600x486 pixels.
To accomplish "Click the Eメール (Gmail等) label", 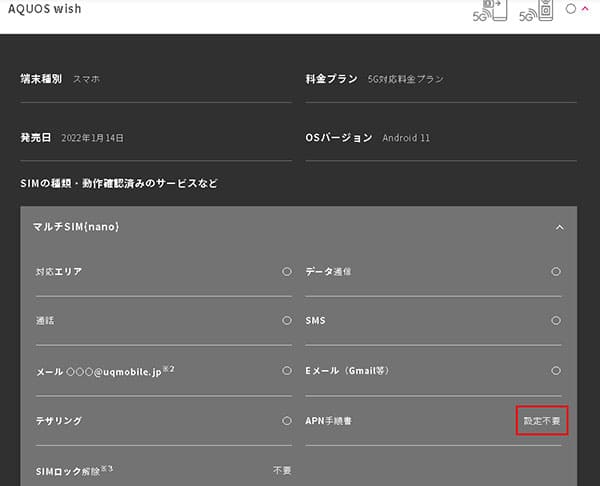I will 347,370.
